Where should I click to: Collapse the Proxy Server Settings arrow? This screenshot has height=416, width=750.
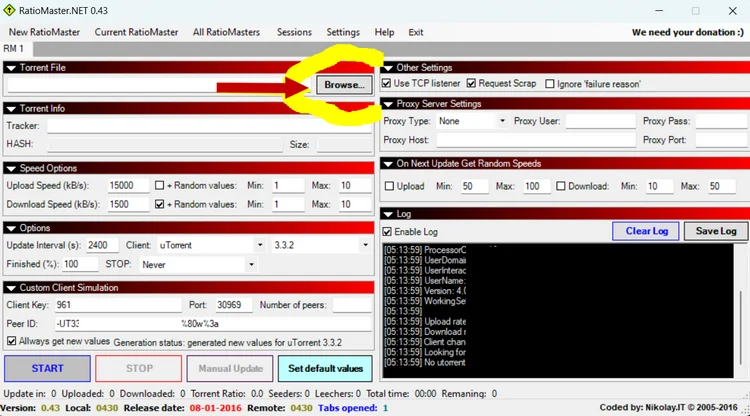pos(388,104)
